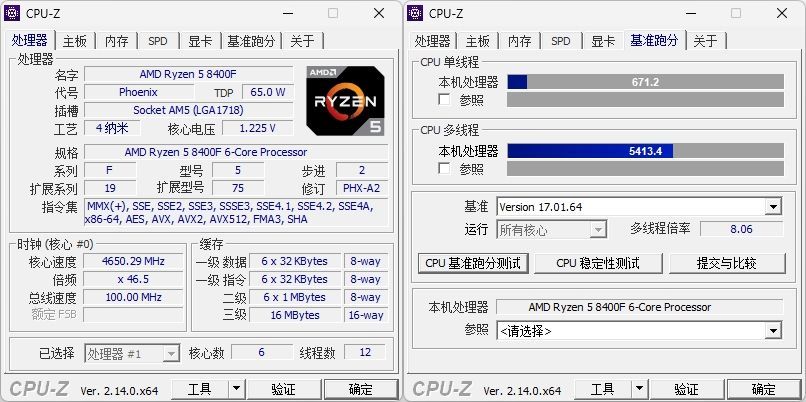
Task: Click the CPU-Z app icon in left window title bar
Action: pos(12,13)
